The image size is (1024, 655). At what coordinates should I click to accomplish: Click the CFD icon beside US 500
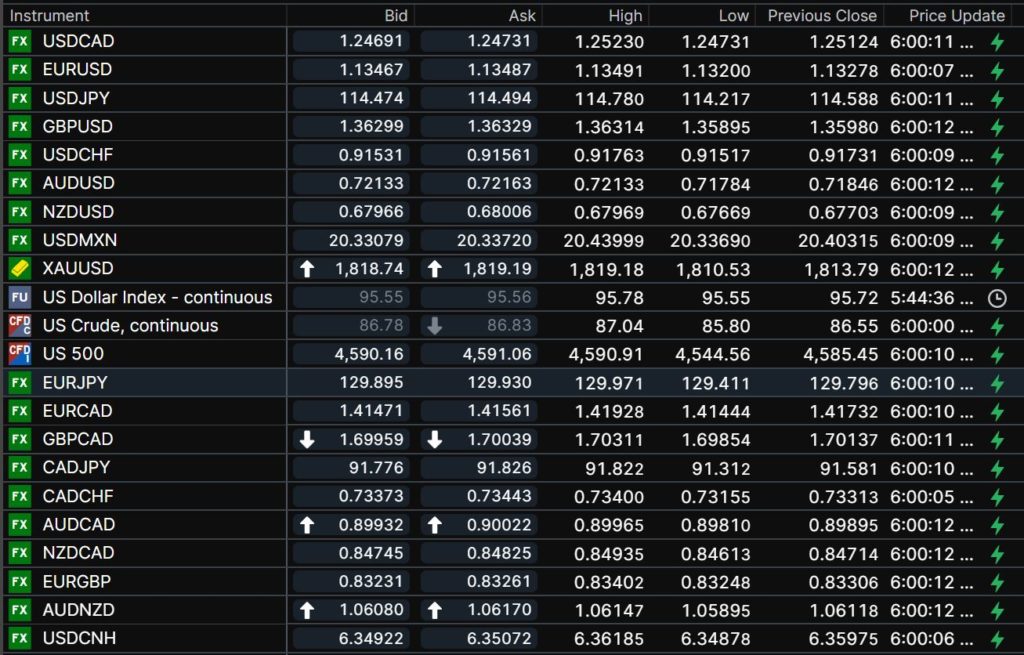click(19, 354)
